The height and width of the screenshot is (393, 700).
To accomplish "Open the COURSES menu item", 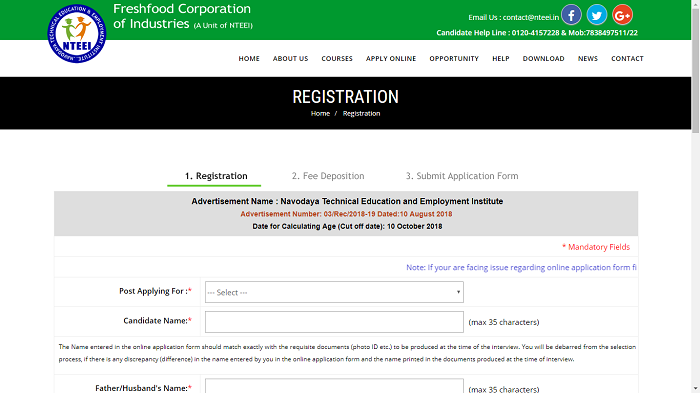I will coord(337,59).
